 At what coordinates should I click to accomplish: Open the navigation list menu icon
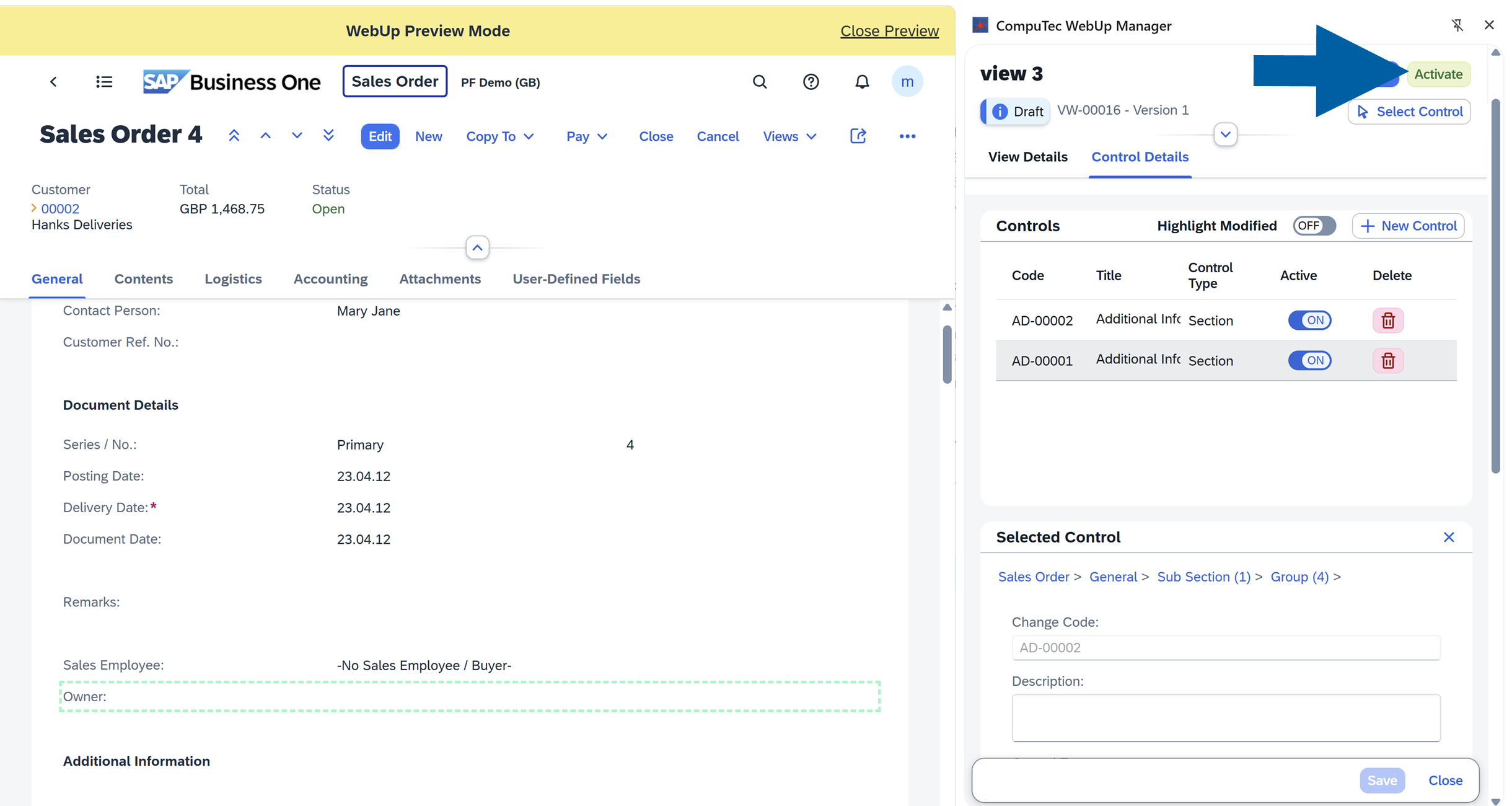pyautogui.click(x=104, y=82)
